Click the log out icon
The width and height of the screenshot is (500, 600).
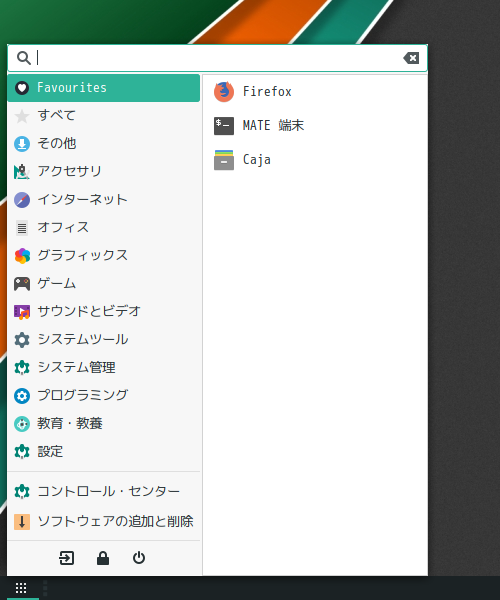click(x=67, y=558)
